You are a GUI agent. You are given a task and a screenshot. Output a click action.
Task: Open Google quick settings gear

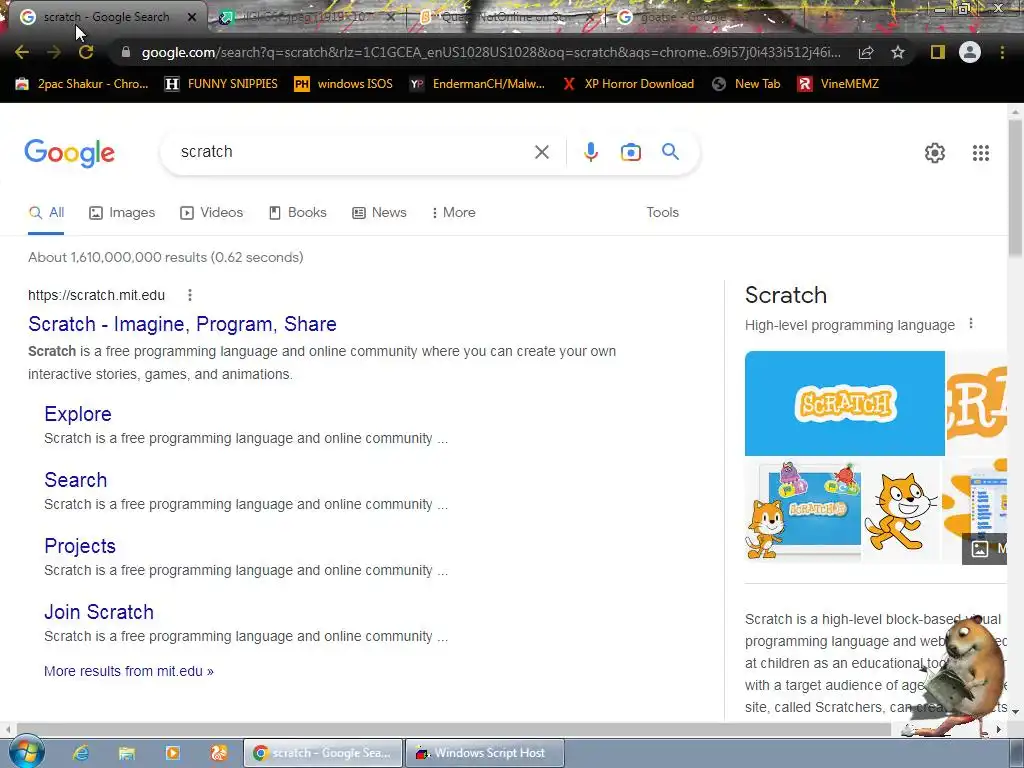935,153
